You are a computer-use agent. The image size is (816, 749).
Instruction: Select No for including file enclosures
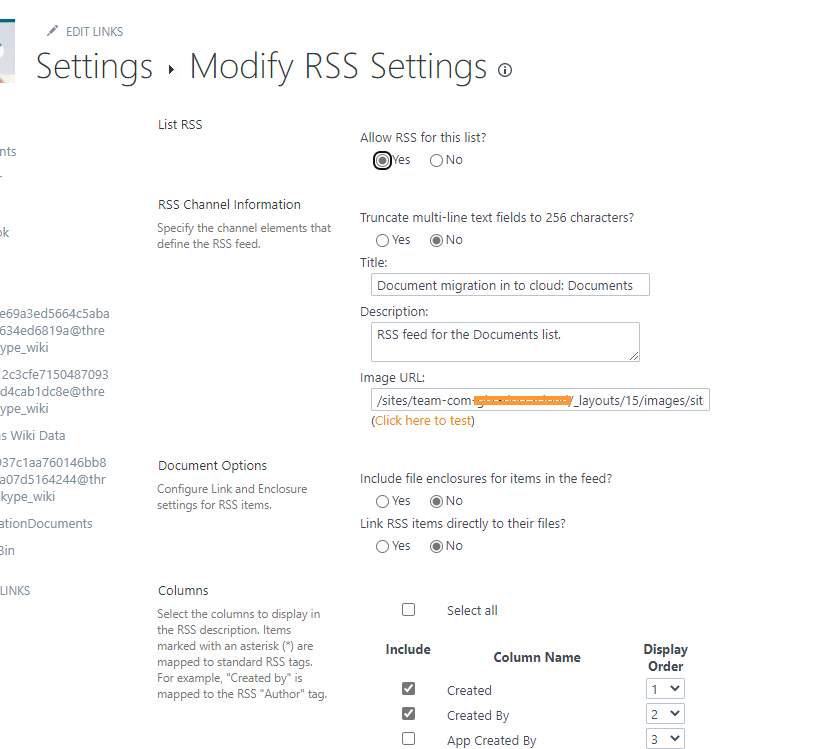tap(436, 501)
